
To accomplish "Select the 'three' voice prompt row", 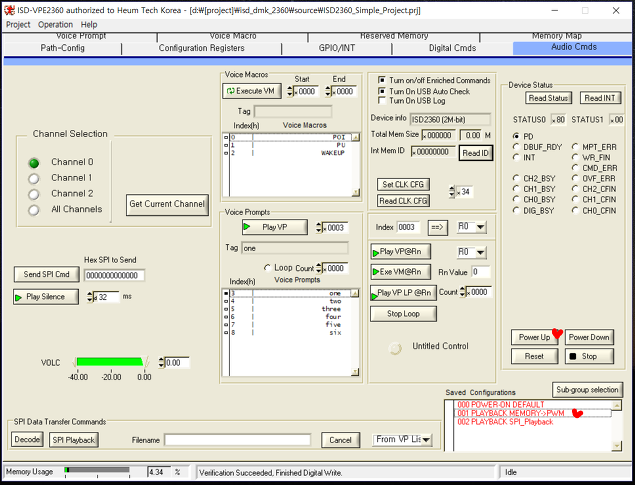I will point(291,309).
